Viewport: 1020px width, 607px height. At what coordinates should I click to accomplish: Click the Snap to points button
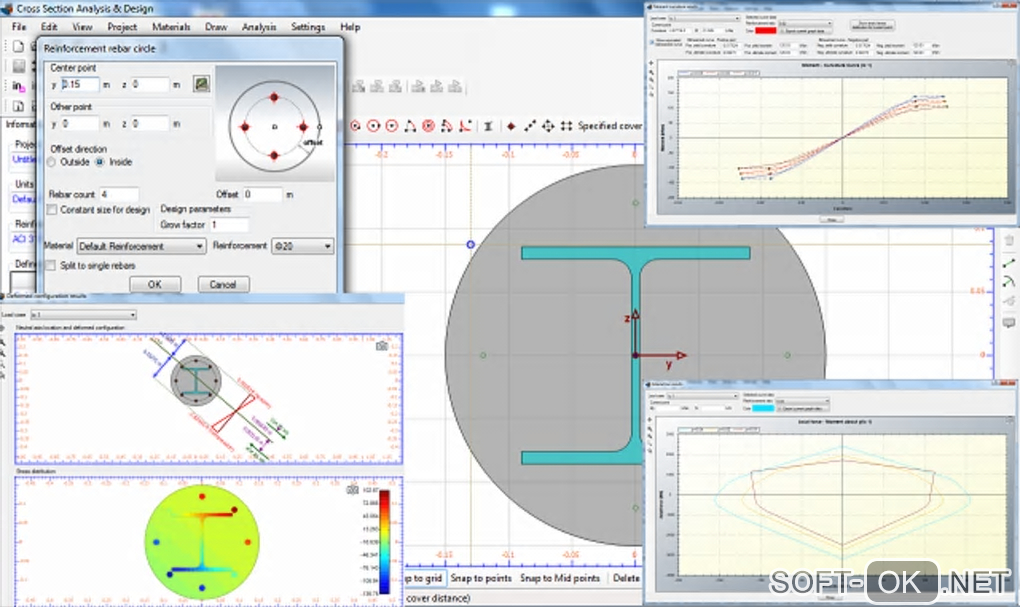tap(481, 578)
